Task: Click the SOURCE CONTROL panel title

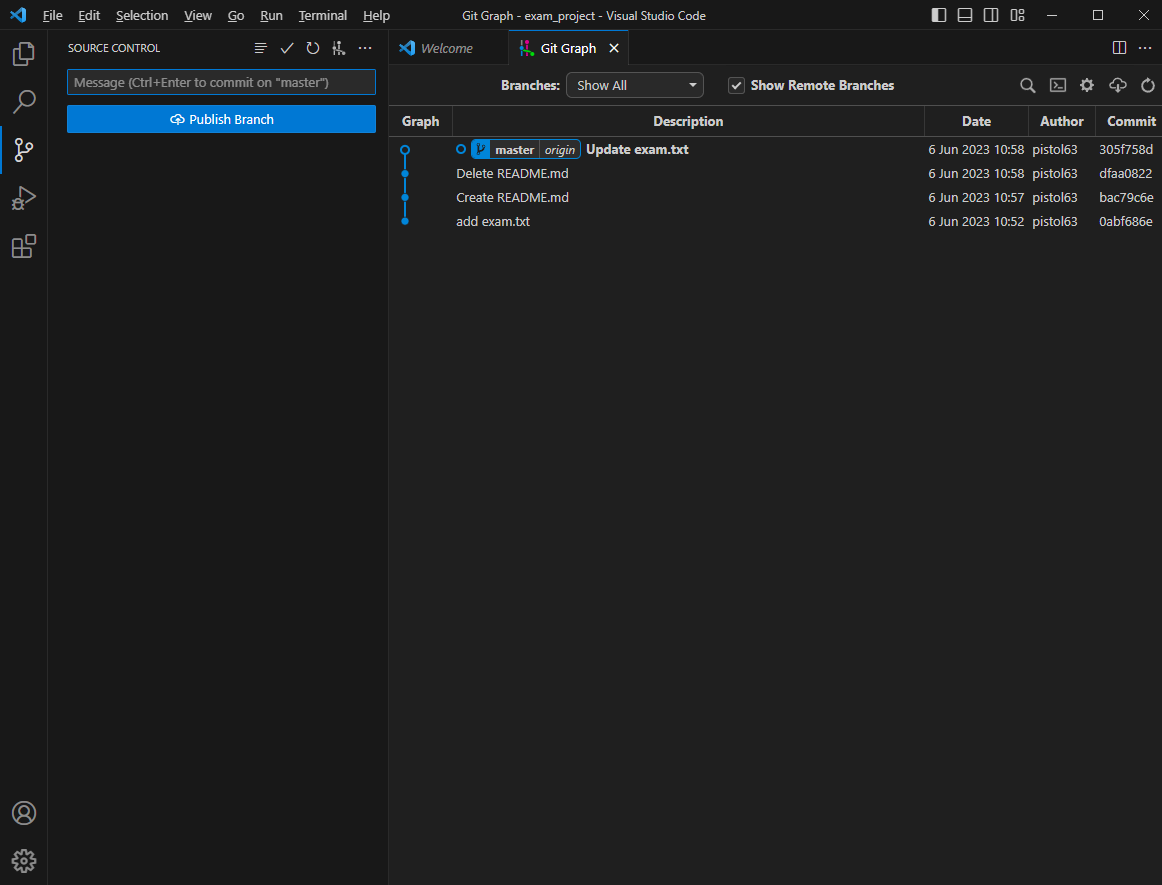Action: (114, 48)
